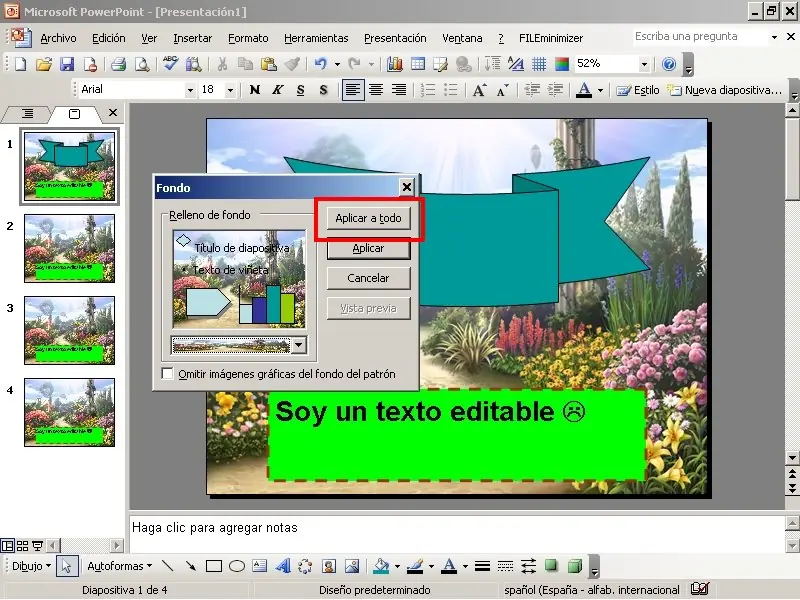Click the Undo arrow icon
Viewport: 800px width, 600px height.
pos(320,64)
